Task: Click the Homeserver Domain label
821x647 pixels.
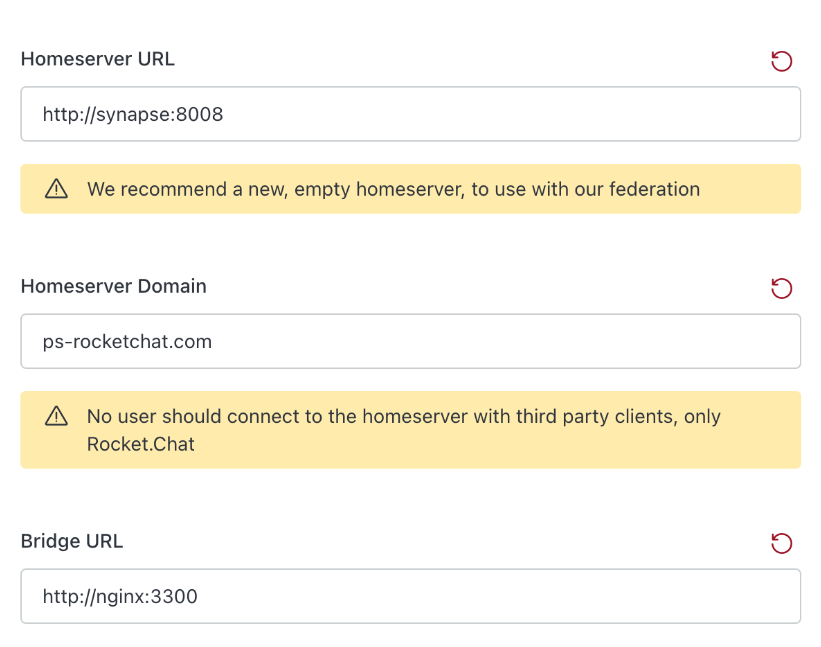Action: 113,286
